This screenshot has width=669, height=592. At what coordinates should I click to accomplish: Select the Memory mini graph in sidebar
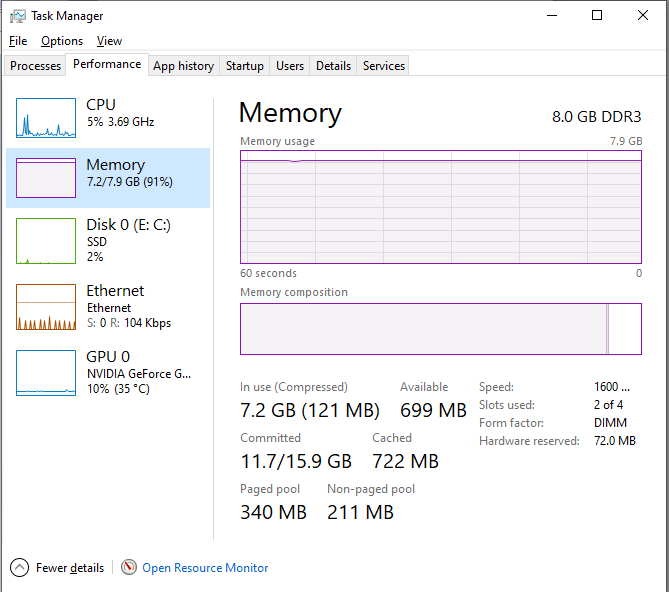[46, 177]
